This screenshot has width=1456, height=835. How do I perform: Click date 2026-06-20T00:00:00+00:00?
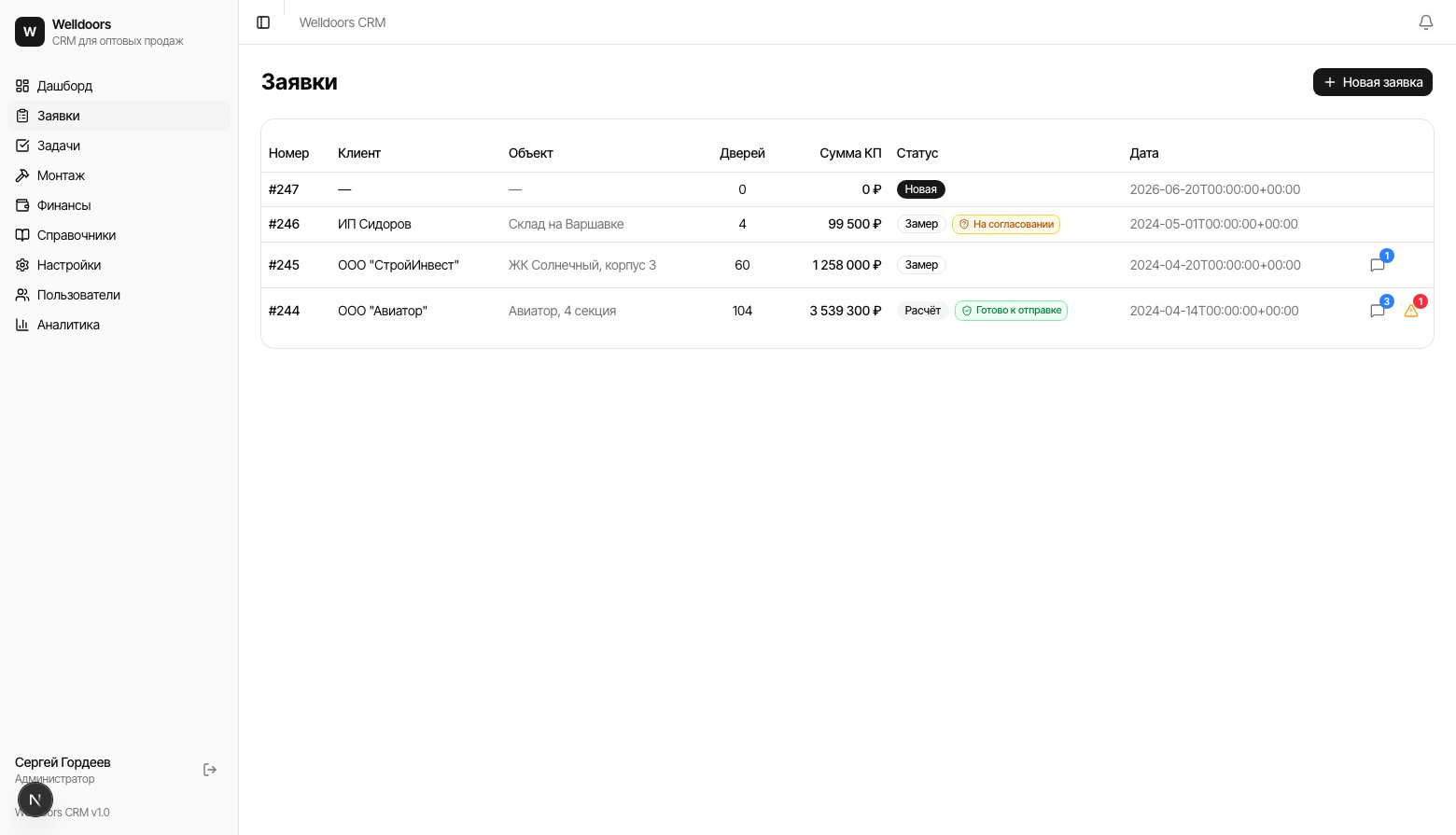click(1215, 189)
